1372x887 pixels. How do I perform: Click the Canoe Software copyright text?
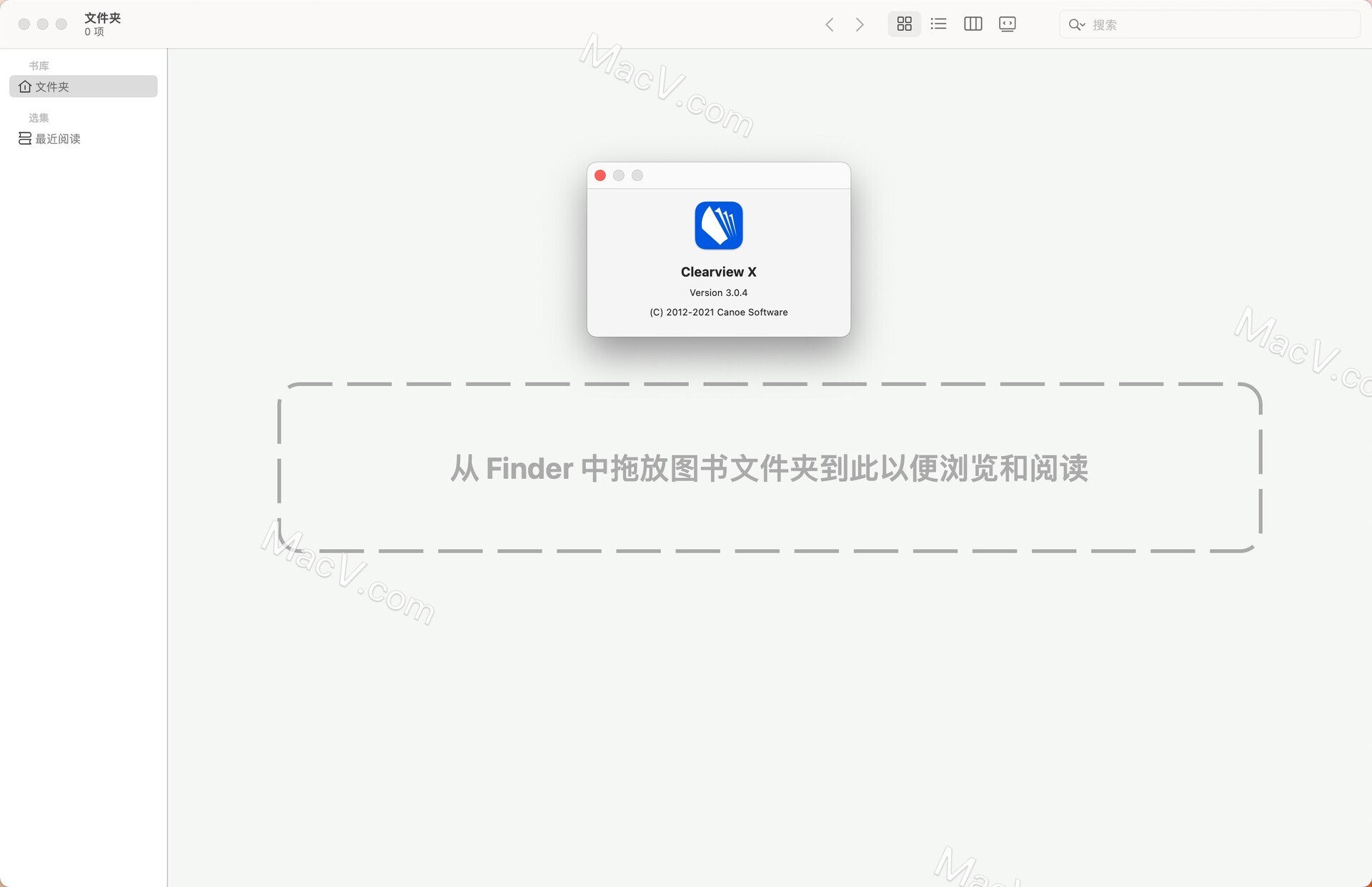(719, 312)
